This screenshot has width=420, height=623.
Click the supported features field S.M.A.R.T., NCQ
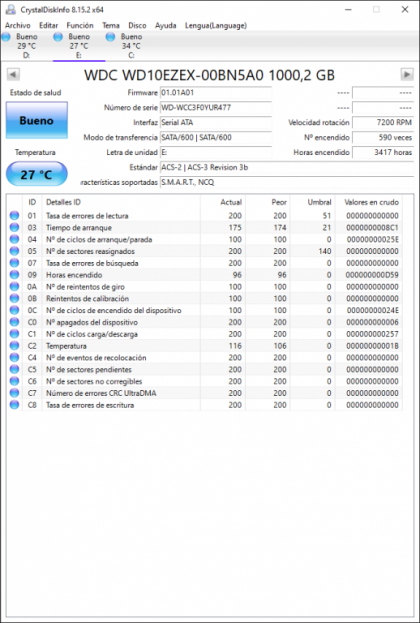[x=286, y=182]
